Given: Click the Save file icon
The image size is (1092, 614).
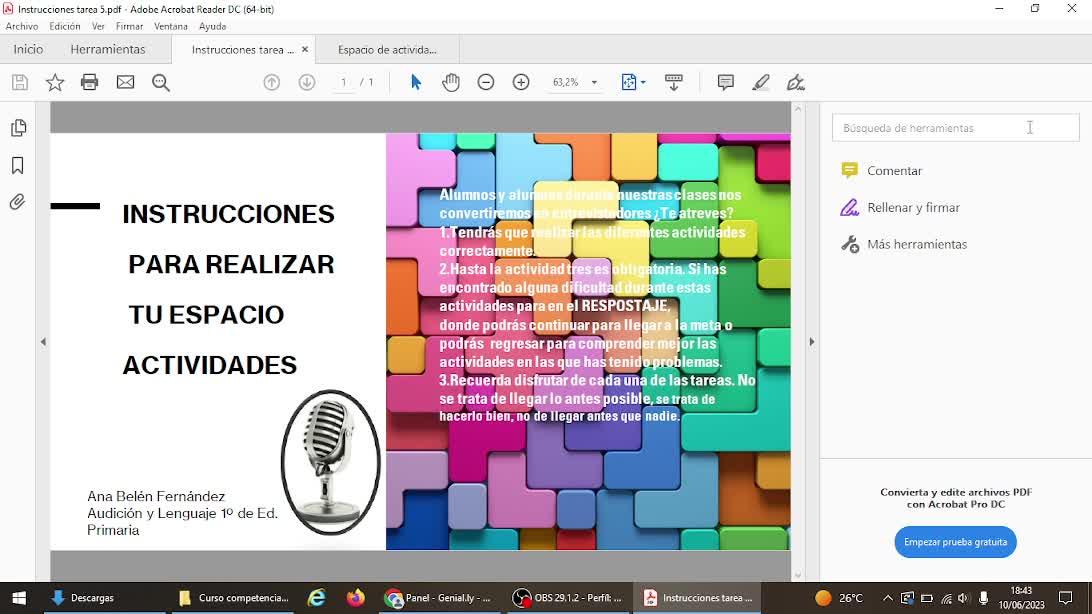Looking at the screenshot, I should [19, 83].
